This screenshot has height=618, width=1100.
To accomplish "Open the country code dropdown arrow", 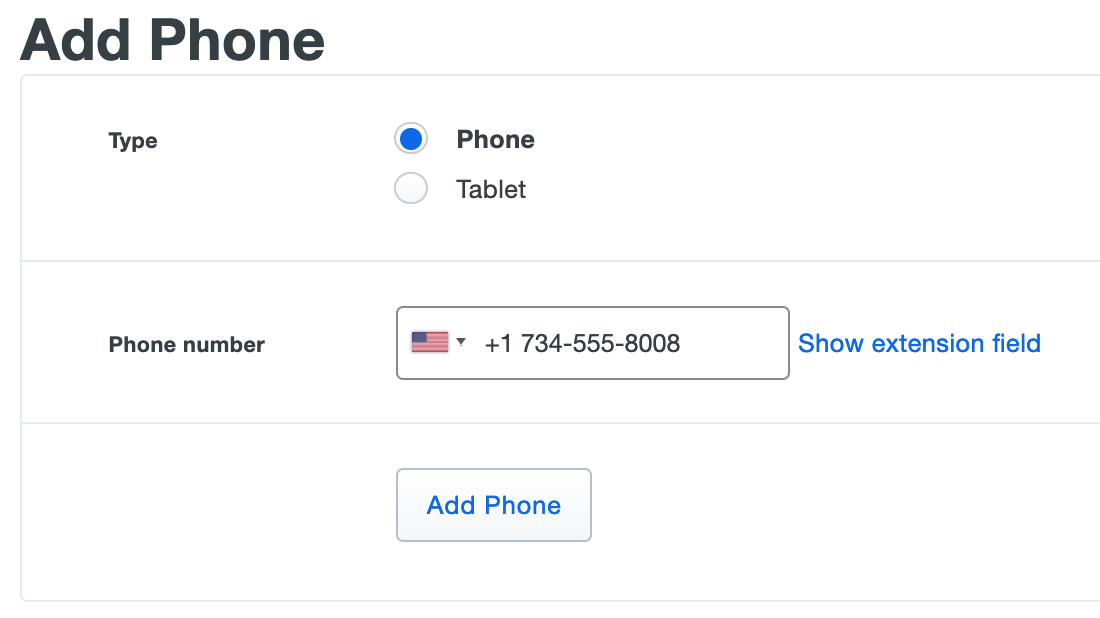I will tap(461, 342).
